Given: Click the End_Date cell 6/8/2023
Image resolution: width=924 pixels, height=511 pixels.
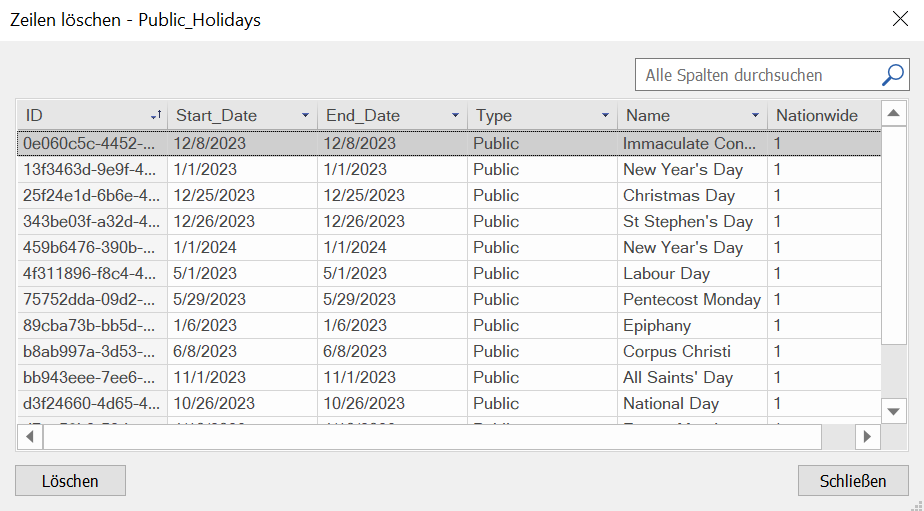Looking at the screenshot, I should click(x=392, y=352).
